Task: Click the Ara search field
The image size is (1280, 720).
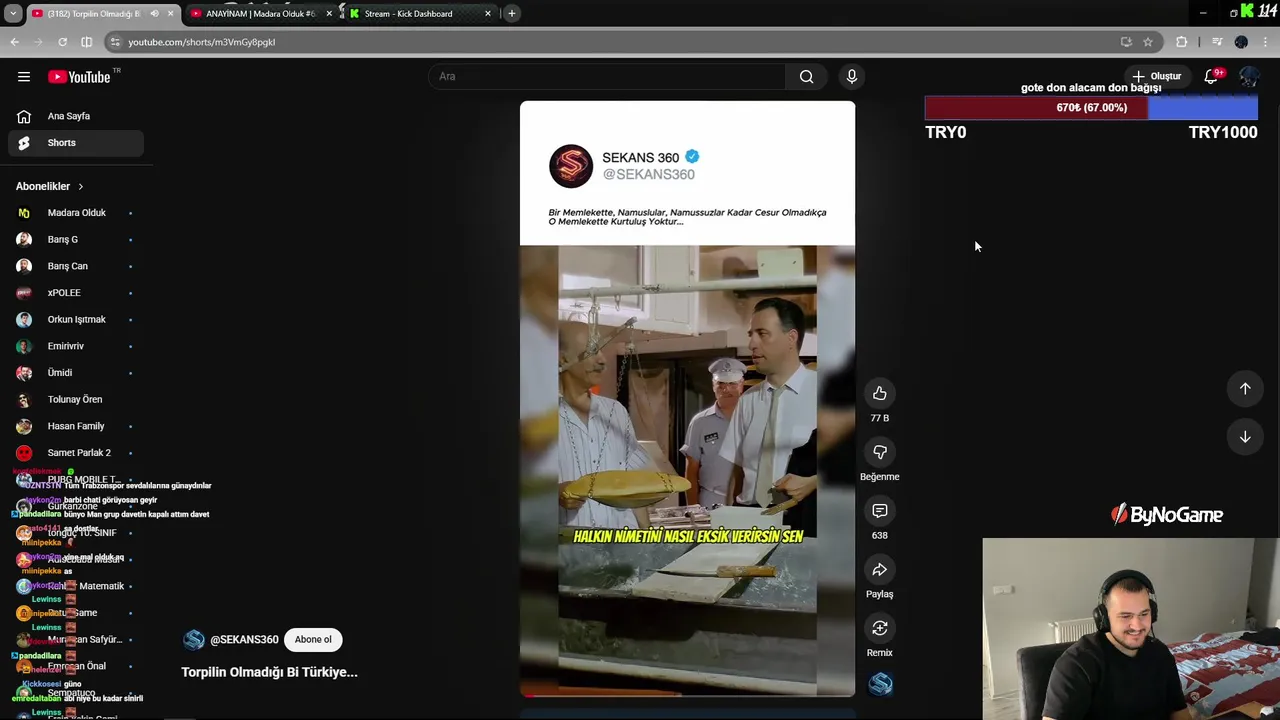Action: click(606, 77)
